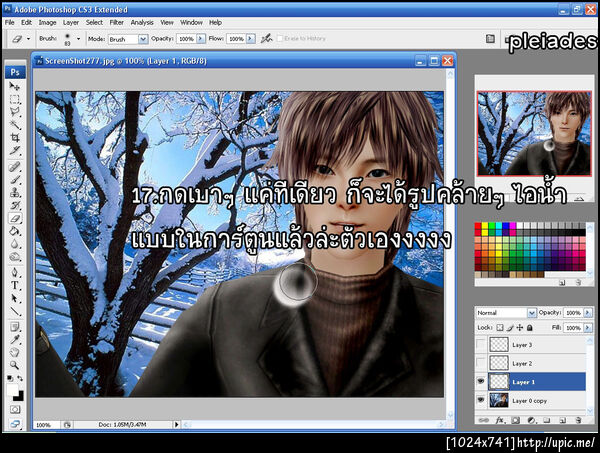Open the Filter menu
The height and width of the screenshot is (453, 600).
point(117,23)
